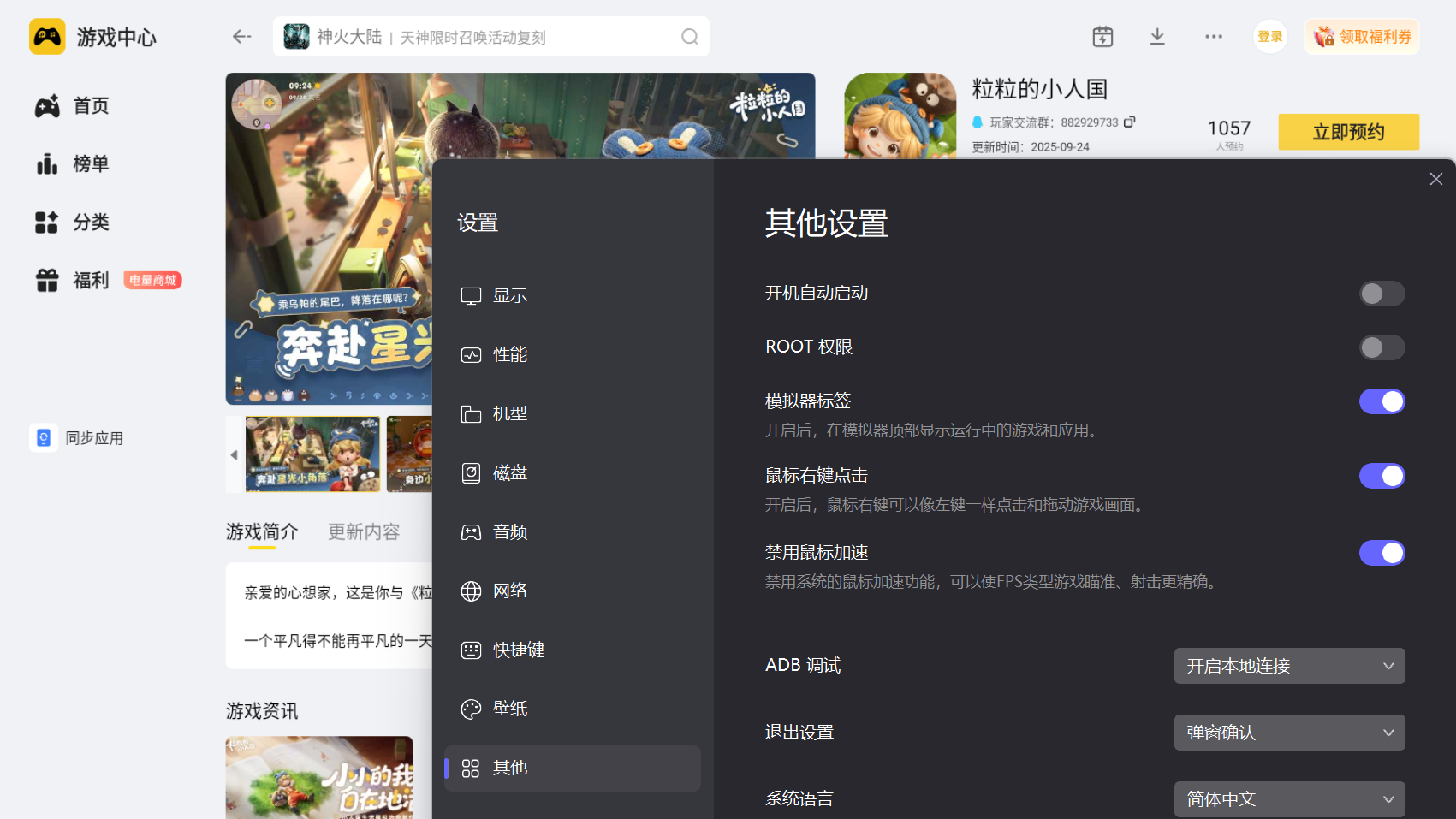Switch to the 游戏简介 tab
The height and width of the screenshot is (819, 1456).
click(x=262, y=532)
